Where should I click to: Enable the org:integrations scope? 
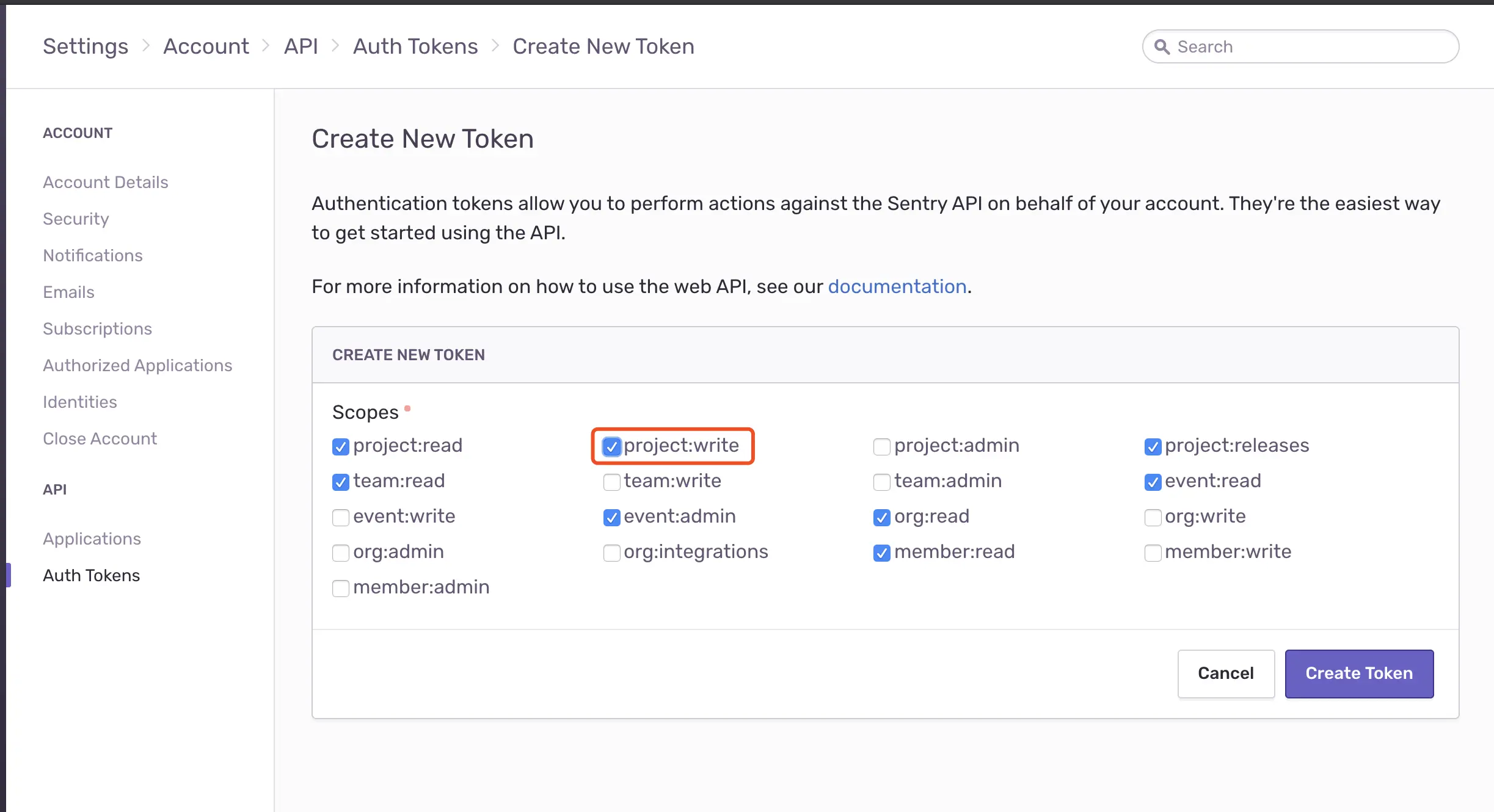pos(611,553)
